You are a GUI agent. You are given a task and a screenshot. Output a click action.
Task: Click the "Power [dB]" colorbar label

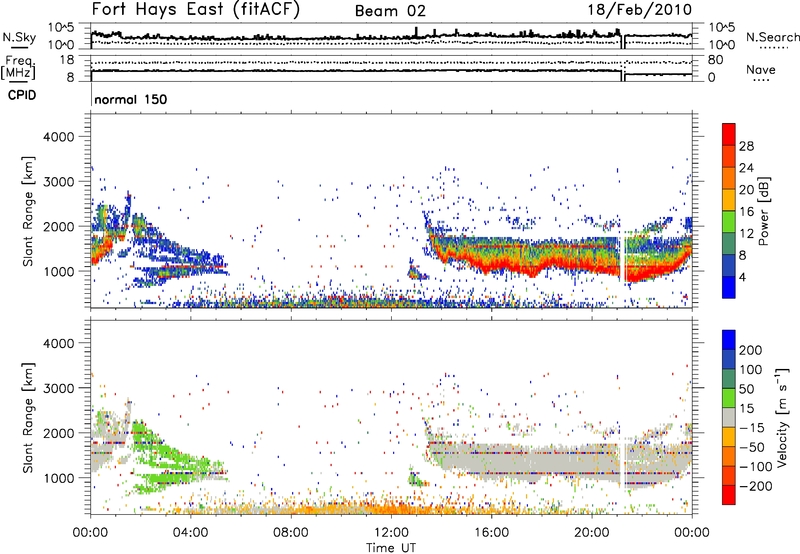point(764,211)
